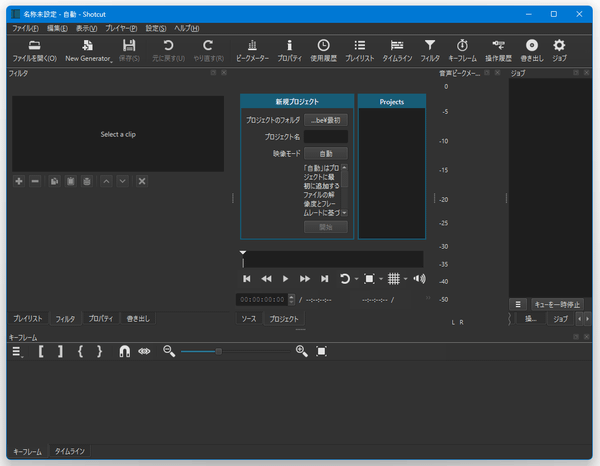Viewport: 600px width, 466px height.
Task: Remove selected filter with the minus button
Action: point(35,181)
